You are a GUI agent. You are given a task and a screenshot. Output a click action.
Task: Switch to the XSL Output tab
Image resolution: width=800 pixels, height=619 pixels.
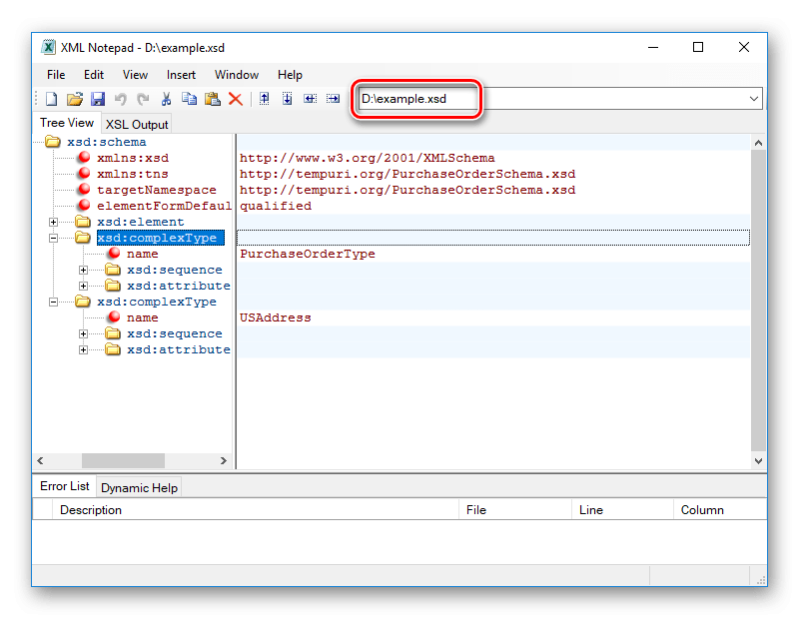pos(137,125)
